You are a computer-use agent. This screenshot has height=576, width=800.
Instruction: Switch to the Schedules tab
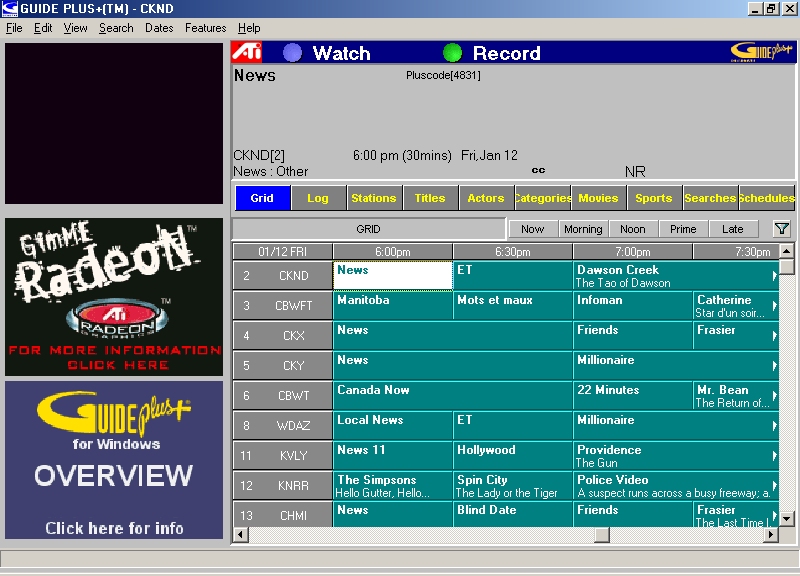(x=766, y=198)
